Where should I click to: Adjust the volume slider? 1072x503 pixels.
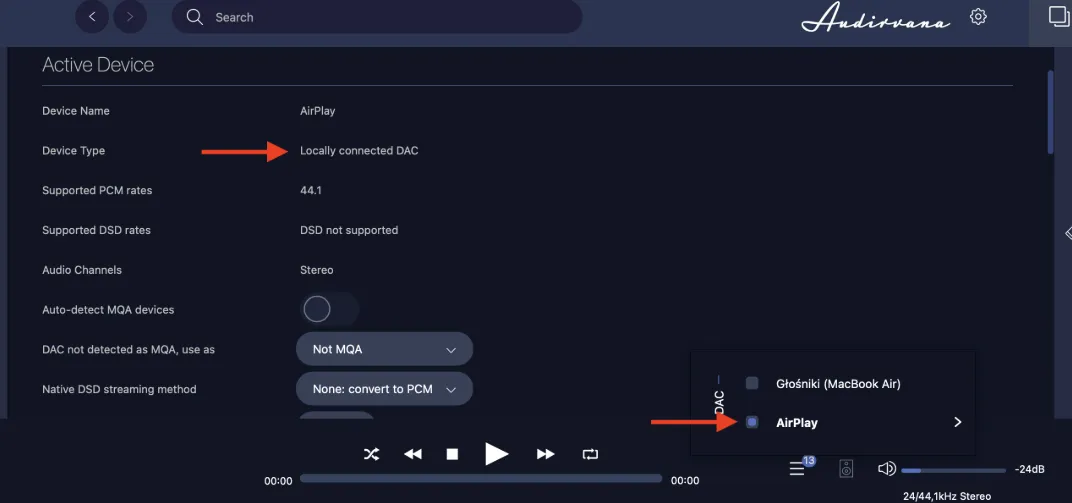click(954, 470)
